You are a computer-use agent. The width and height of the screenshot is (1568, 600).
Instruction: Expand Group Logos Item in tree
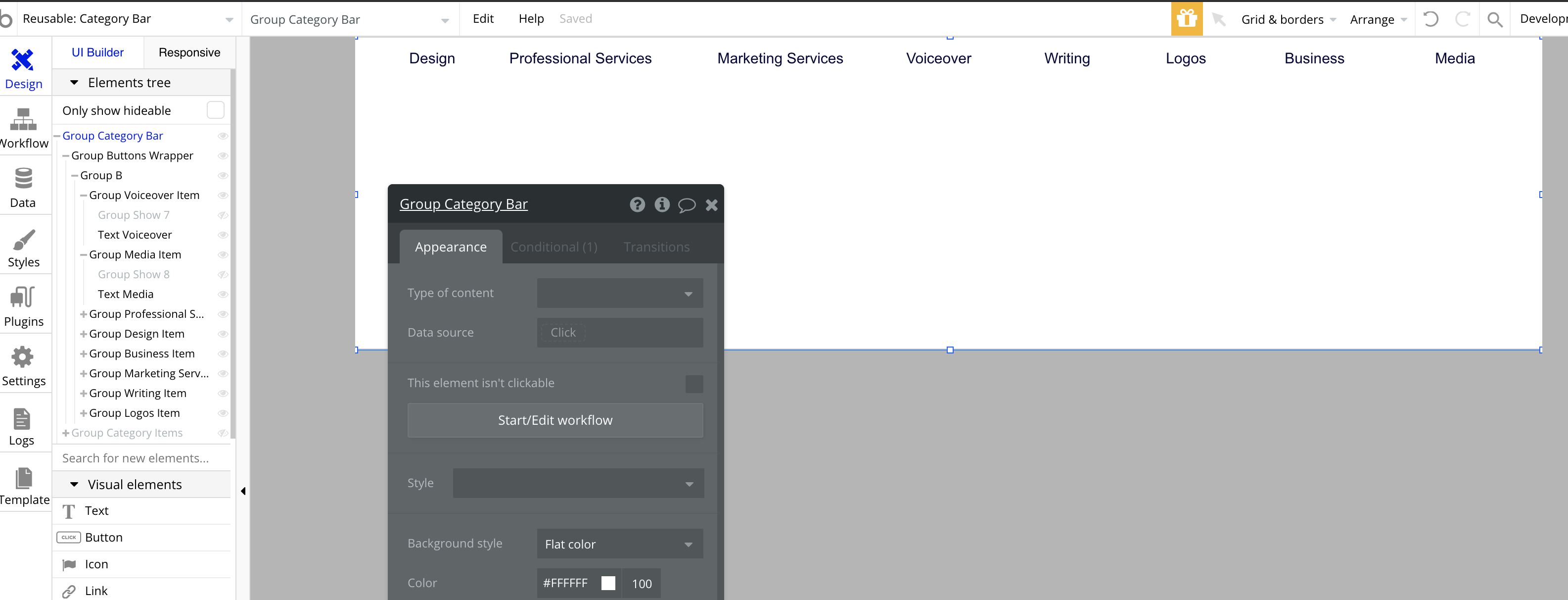[x=84, y=413]
